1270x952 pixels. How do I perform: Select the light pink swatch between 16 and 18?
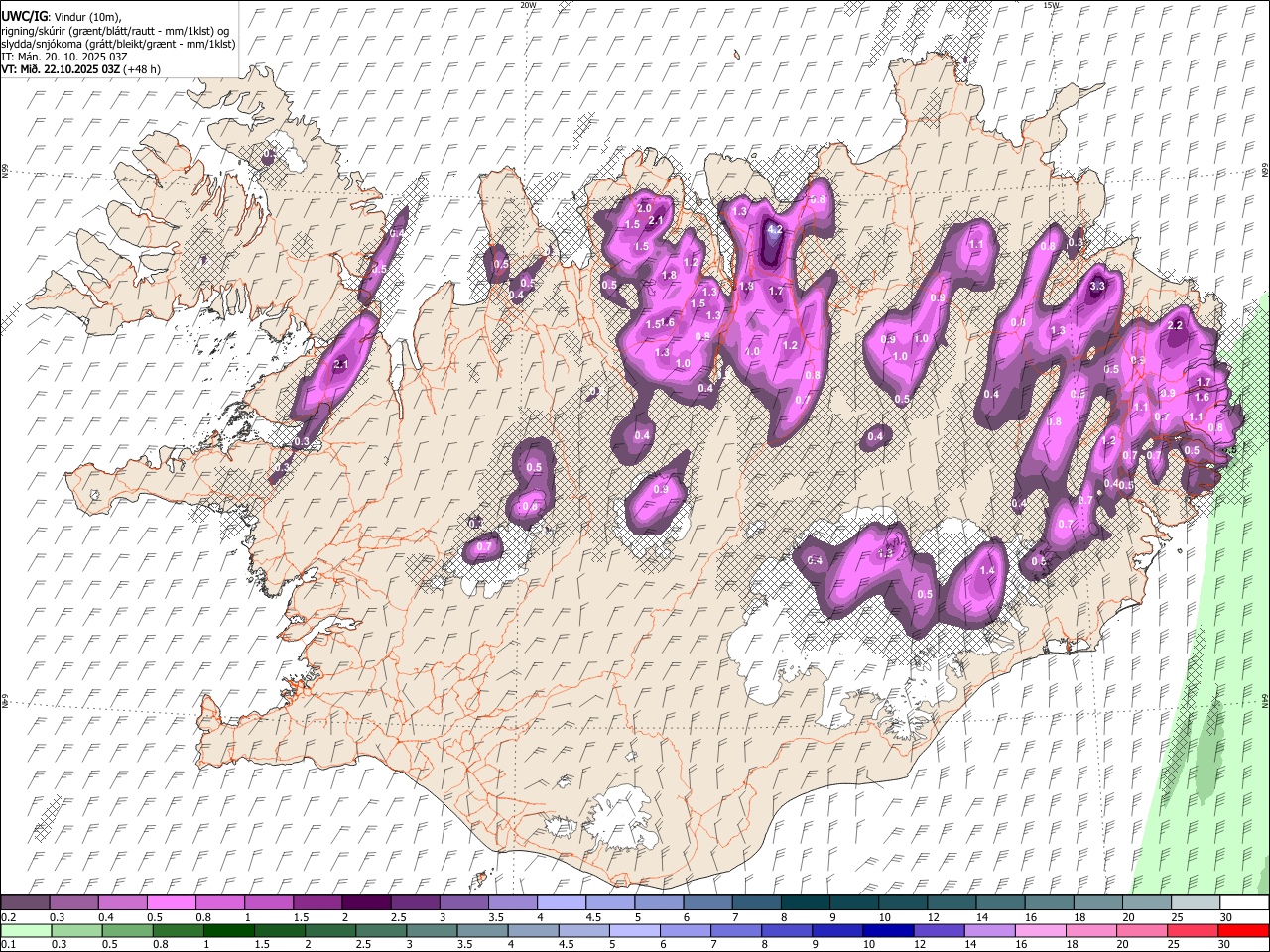click(x=1040, y=931)
